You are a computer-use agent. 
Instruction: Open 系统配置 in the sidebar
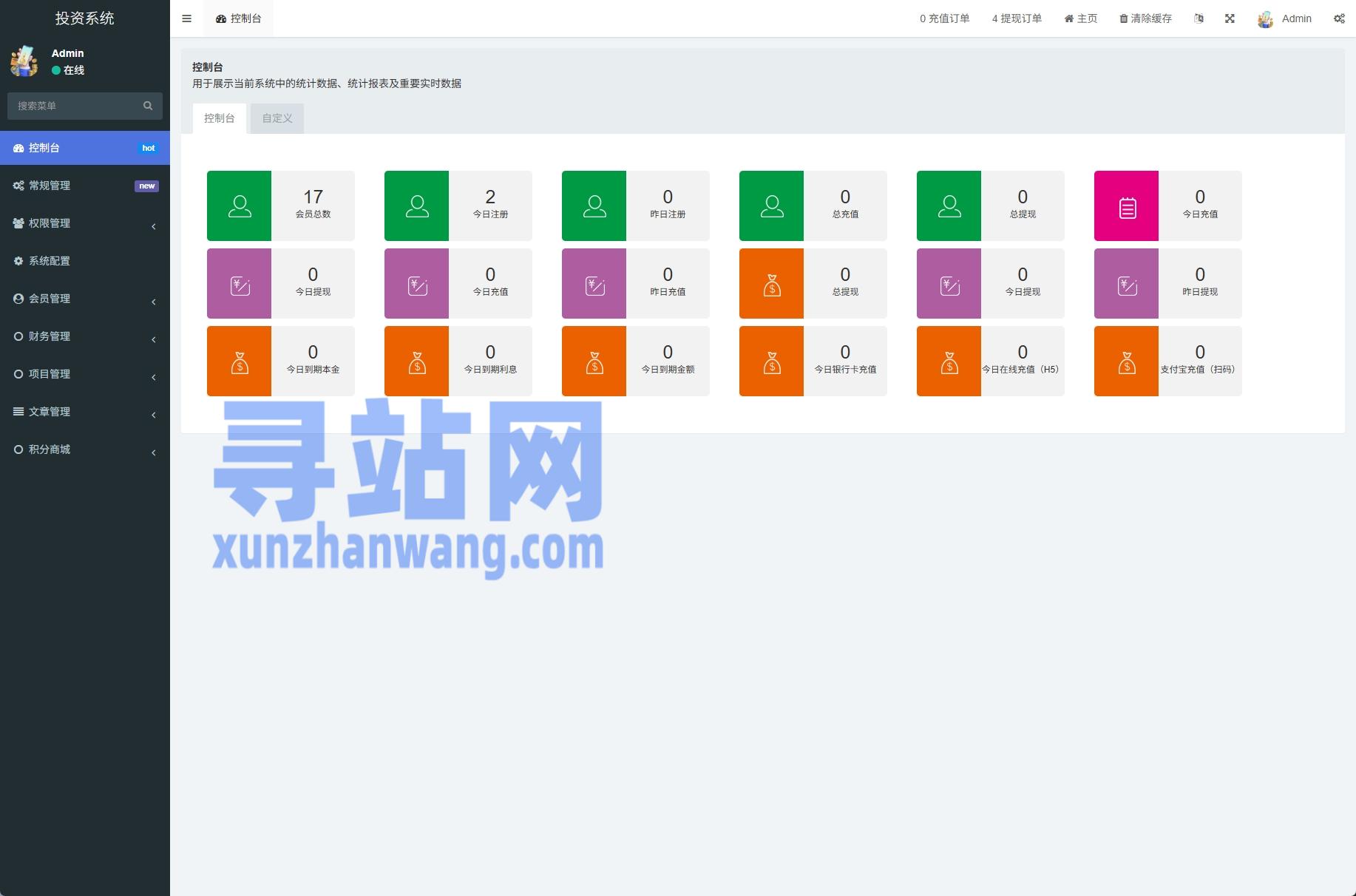tap(85, 261)
